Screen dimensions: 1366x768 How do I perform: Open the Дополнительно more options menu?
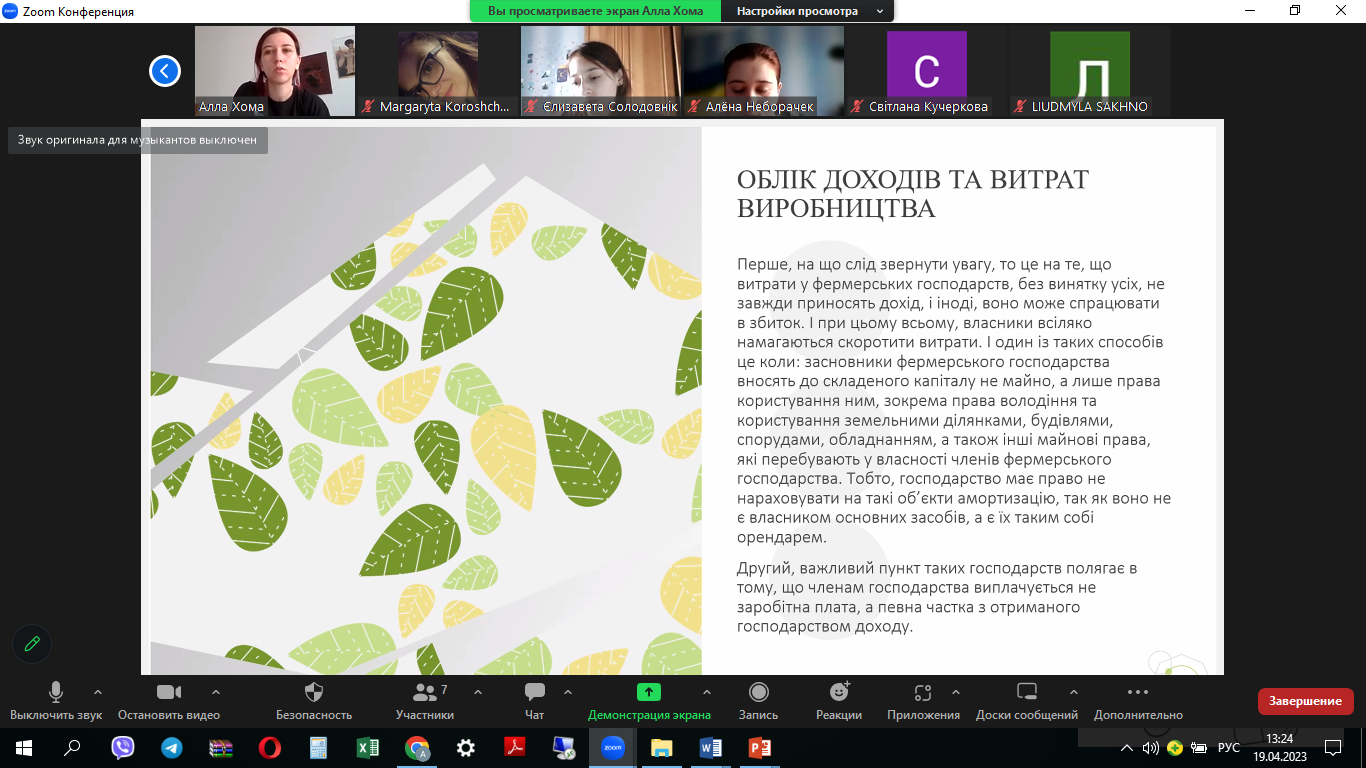[1138, 701]
